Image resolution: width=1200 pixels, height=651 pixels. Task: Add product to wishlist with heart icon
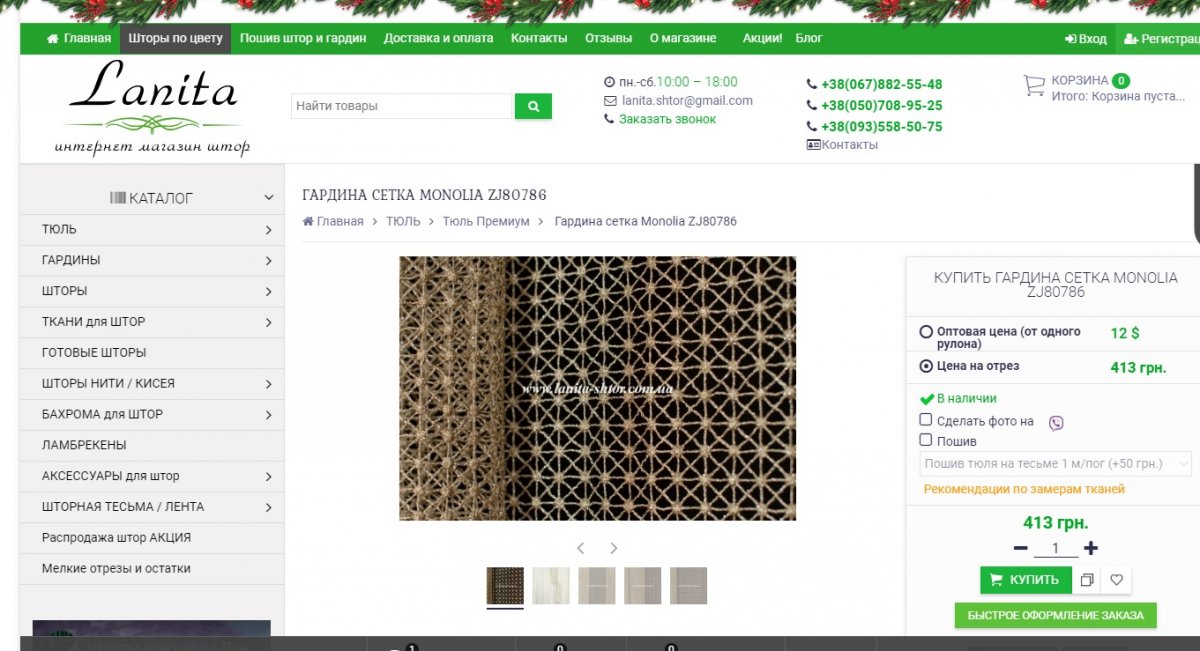[1117, 580]
